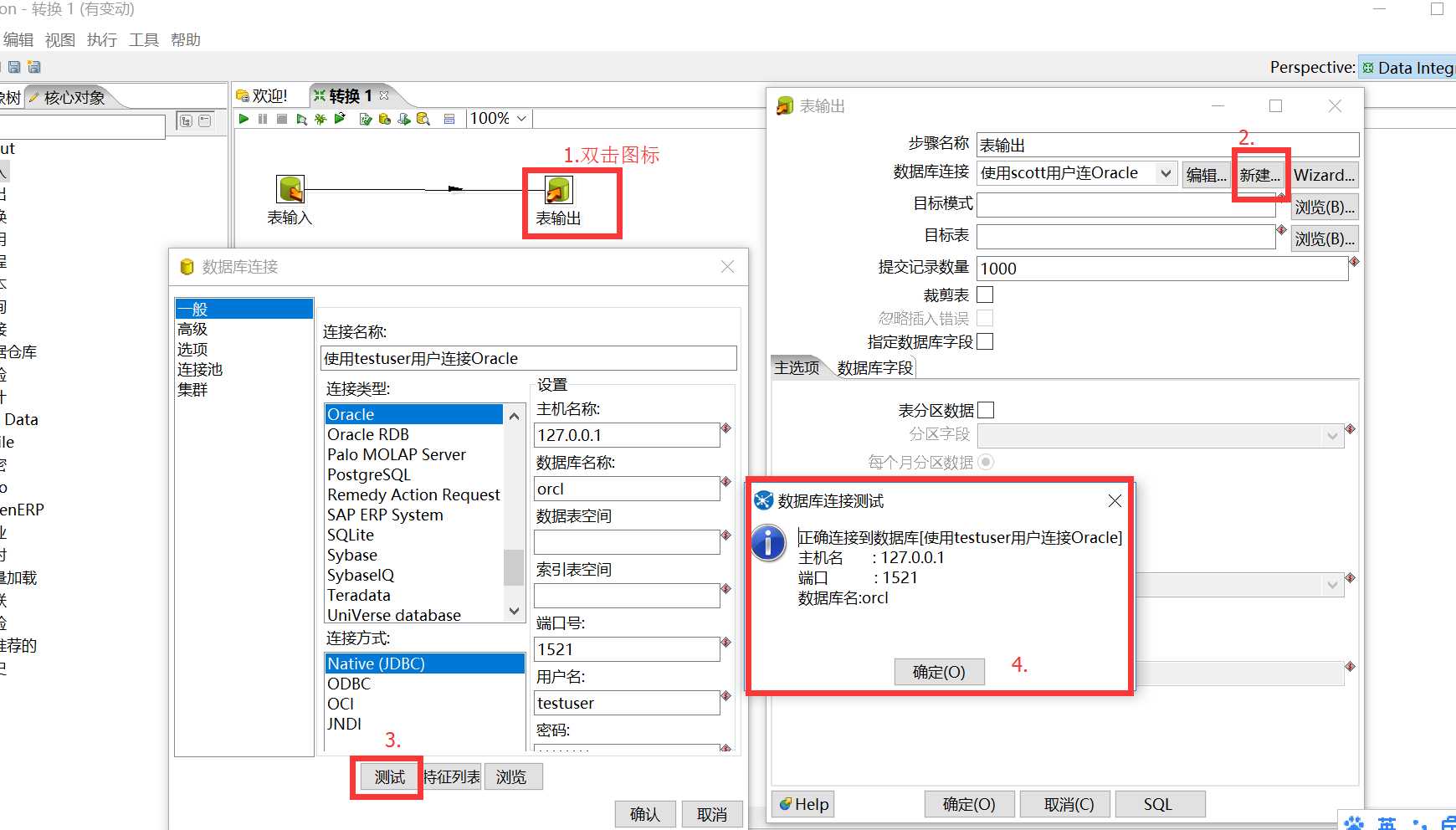Replay the transformation from the toolbar
This screenshot has width=1456, height=830.
tap(340, 119)
